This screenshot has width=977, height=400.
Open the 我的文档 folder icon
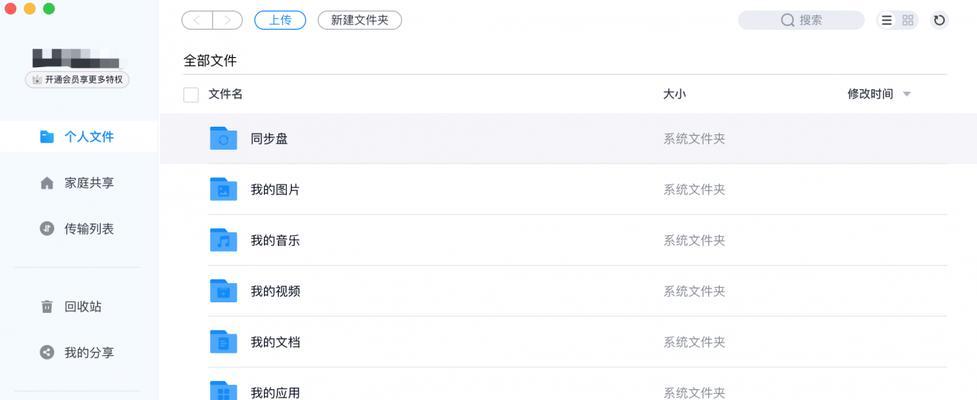tap(223, 342)
